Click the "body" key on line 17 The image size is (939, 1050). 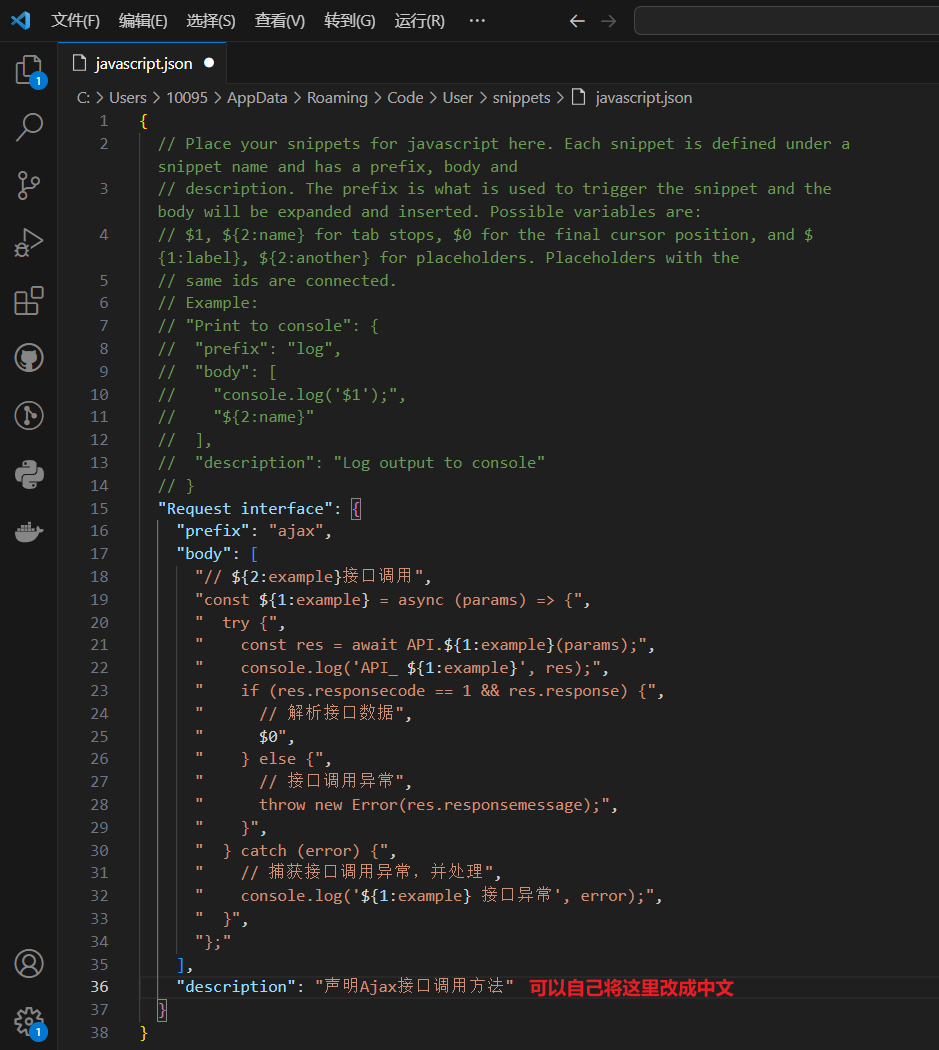tap(204, 553)
